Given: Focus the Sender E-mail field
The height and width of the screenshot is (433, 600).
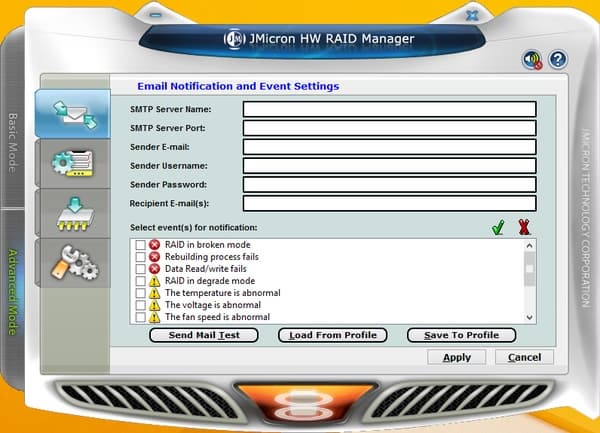Looking at the screenshot, I should 390,147.
